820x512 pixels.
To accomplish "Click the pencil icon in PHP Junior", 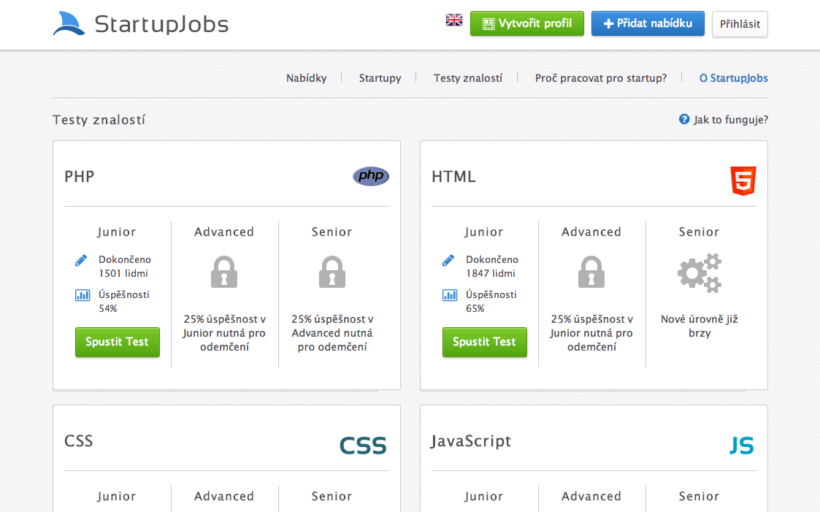I will click(x=82, y=260).
